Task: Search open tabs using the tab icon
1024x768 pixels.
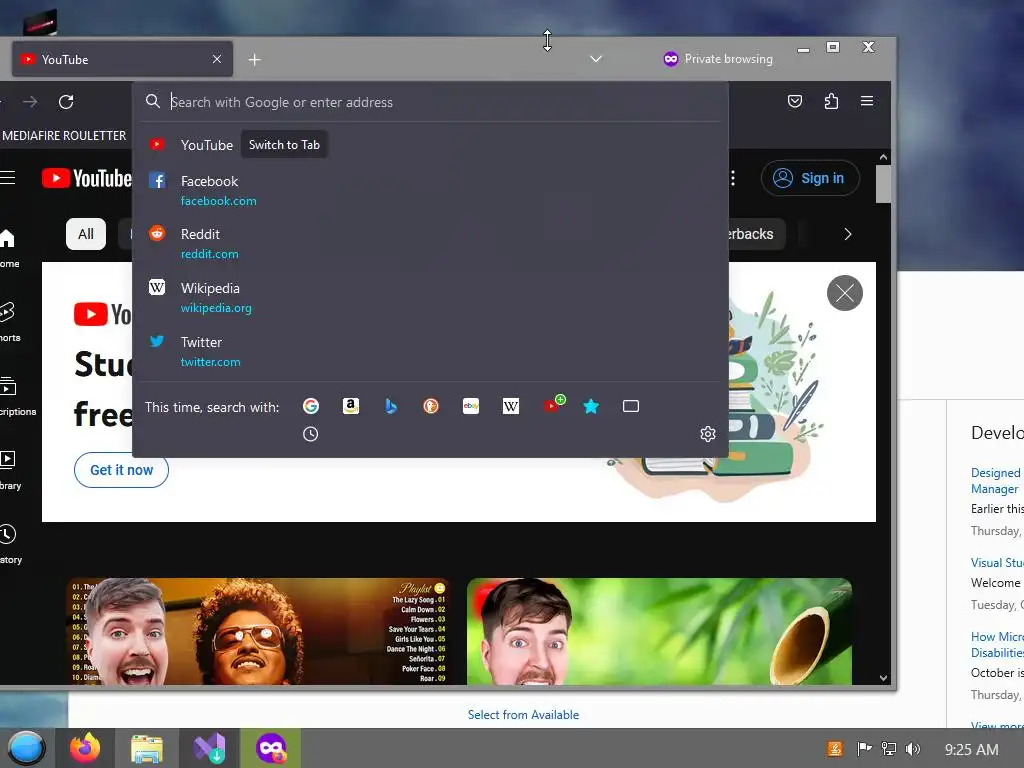Action: point(631,406)
